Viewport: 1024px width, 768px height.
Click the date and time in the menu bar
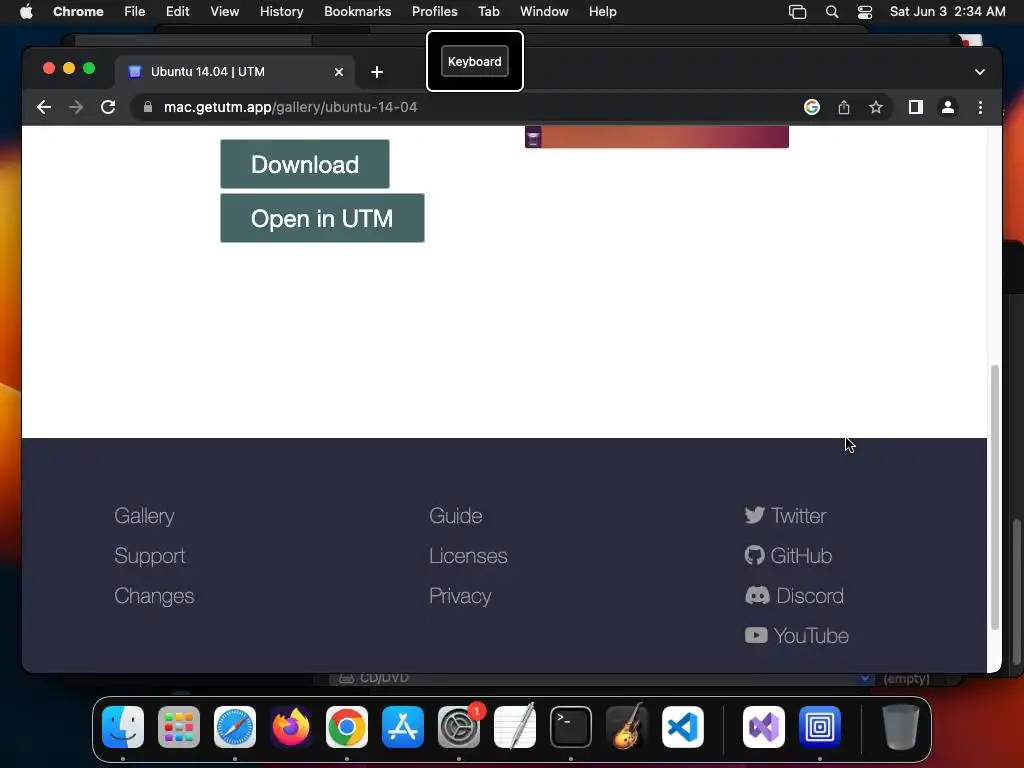click(948, 12)
